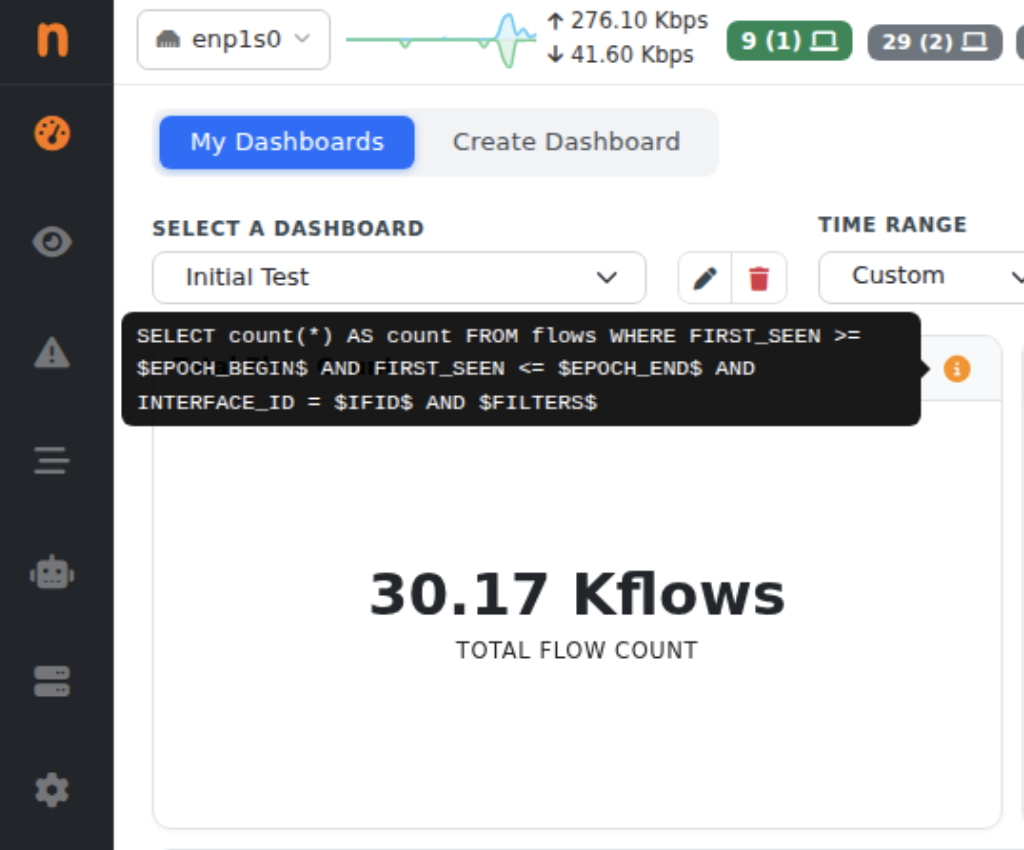Click the 30.17 Kflows total value
Viewport: 1024px width, 850px height.
click(577, 594)
